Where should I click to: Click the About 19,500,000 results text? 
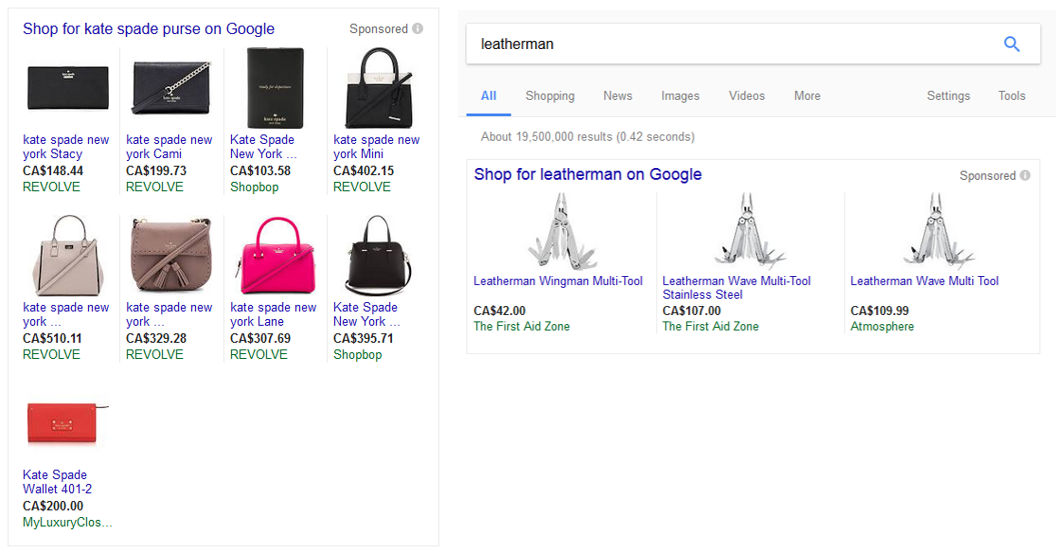[587, 137]
